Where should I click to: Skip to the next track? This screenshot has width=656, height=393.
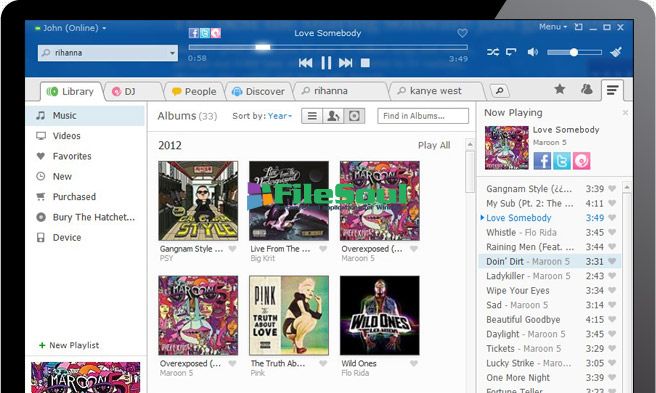coord(346,63)
